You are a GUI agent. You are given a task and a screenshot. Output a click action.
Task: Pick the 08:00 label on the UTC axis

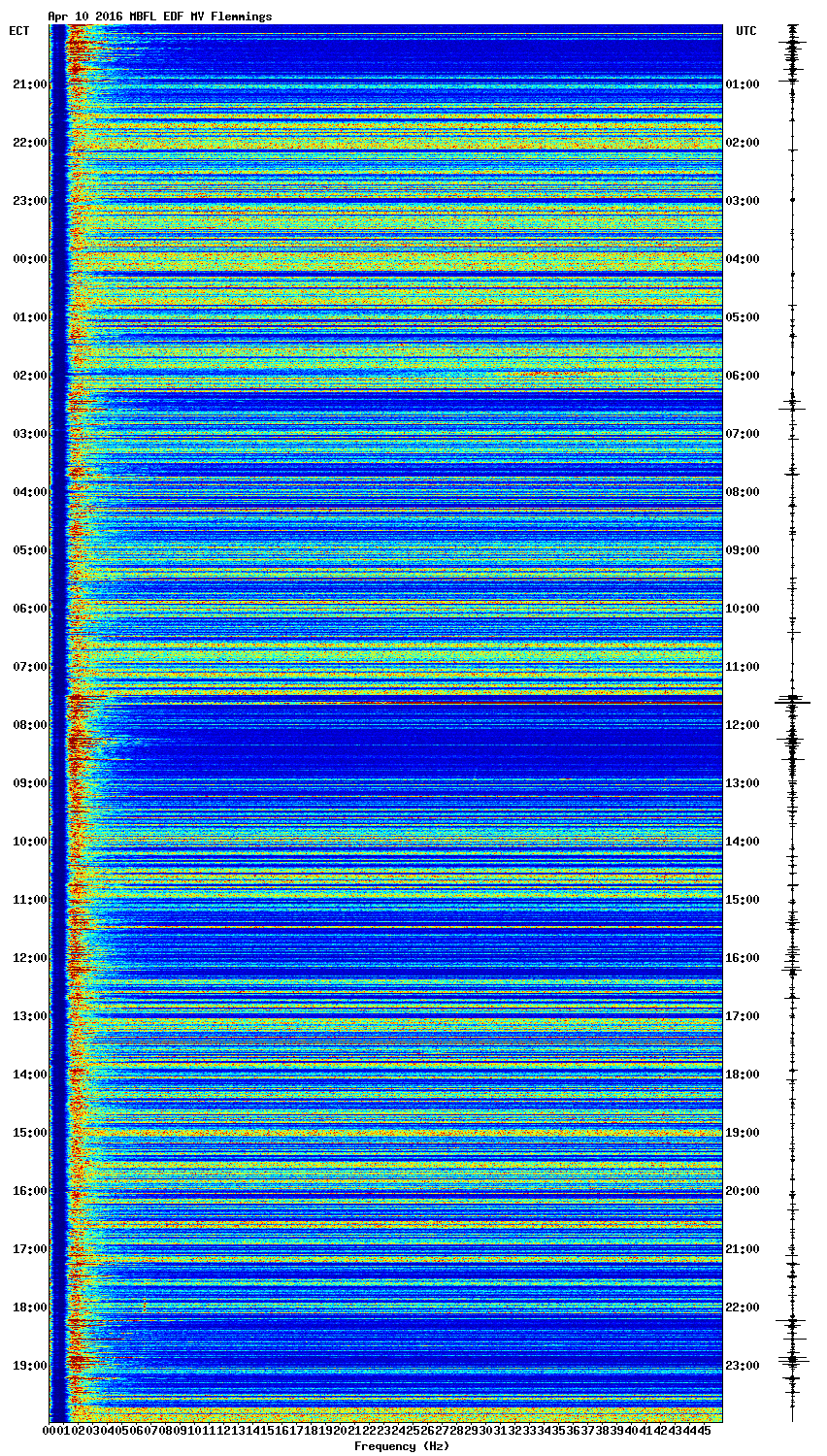743,492
